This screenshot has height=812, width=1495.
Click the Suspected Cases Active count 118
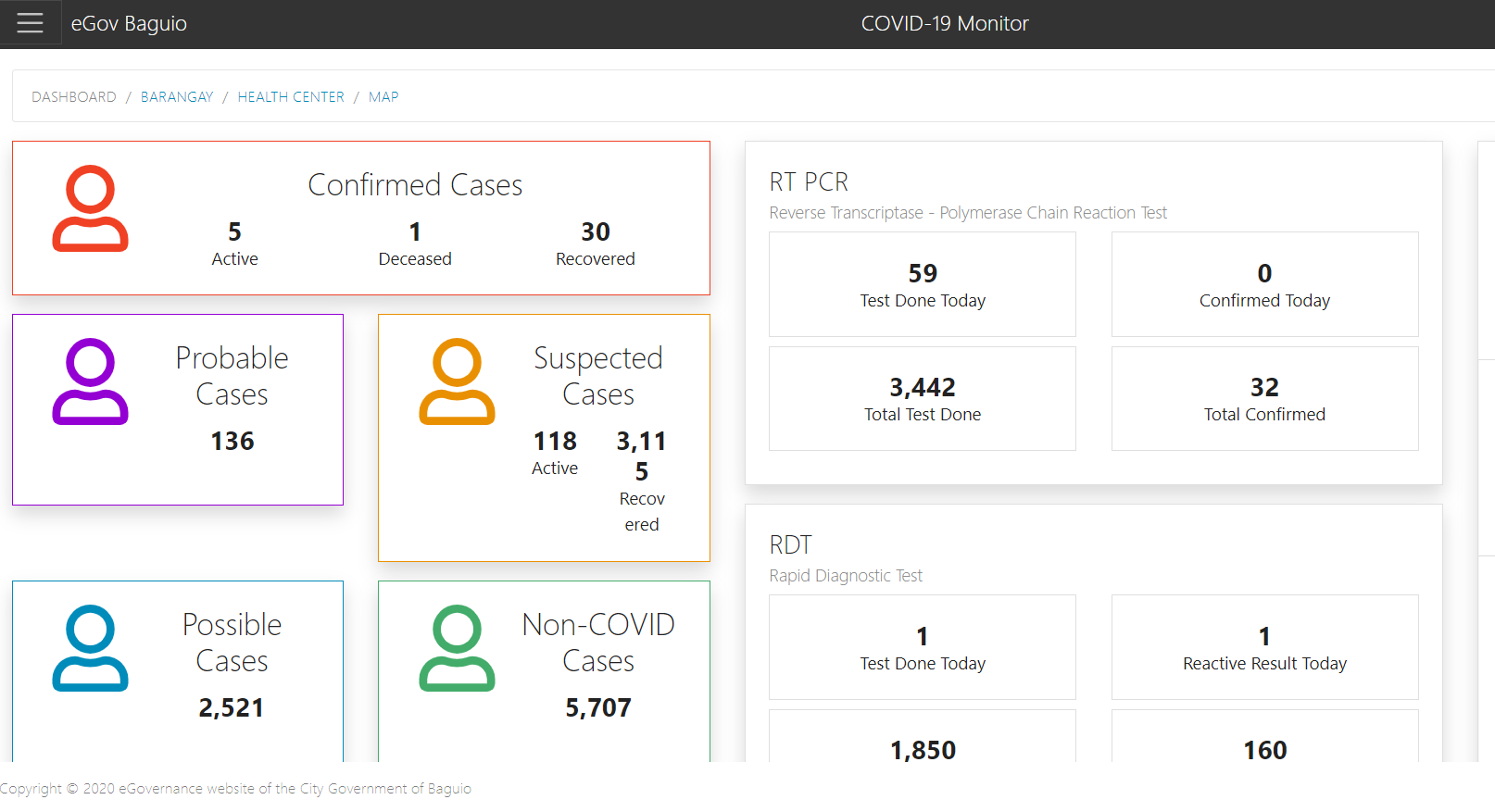pyautogui.click(x=555, y=442)
